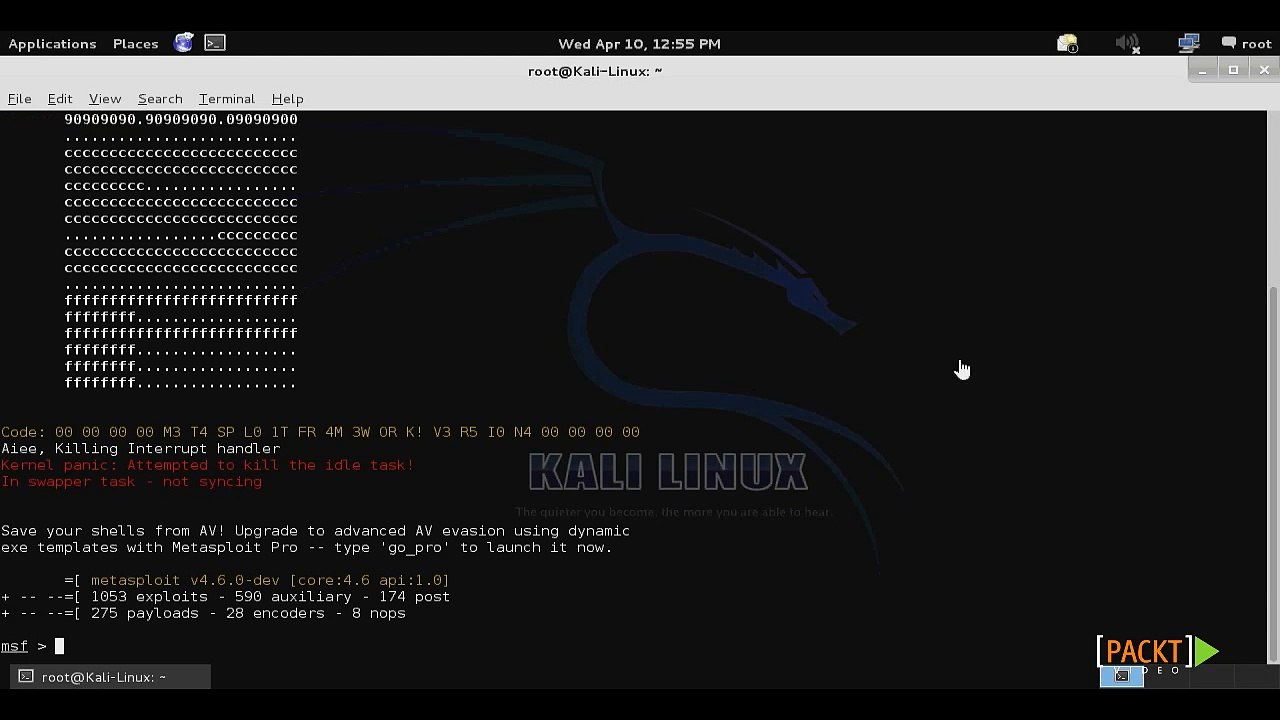Screen dimensions: 1280x720
Task: Click the chat bubble icon beside root
Action: pyautogui.click(x=1229, y=43)
